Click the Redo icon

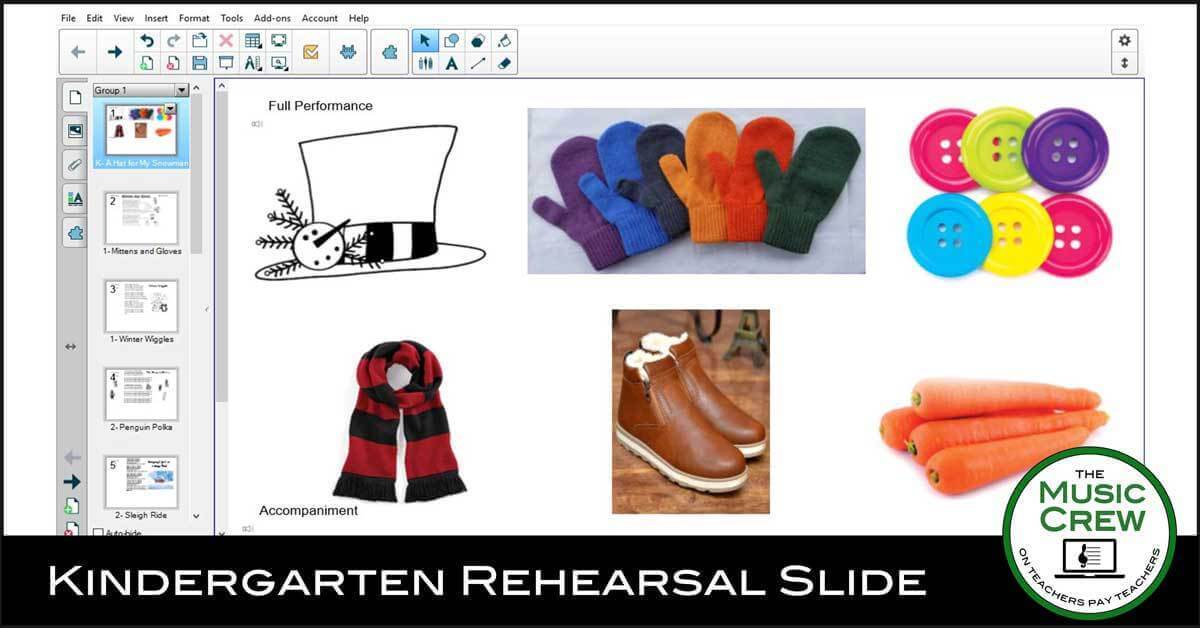coord(173,41)
